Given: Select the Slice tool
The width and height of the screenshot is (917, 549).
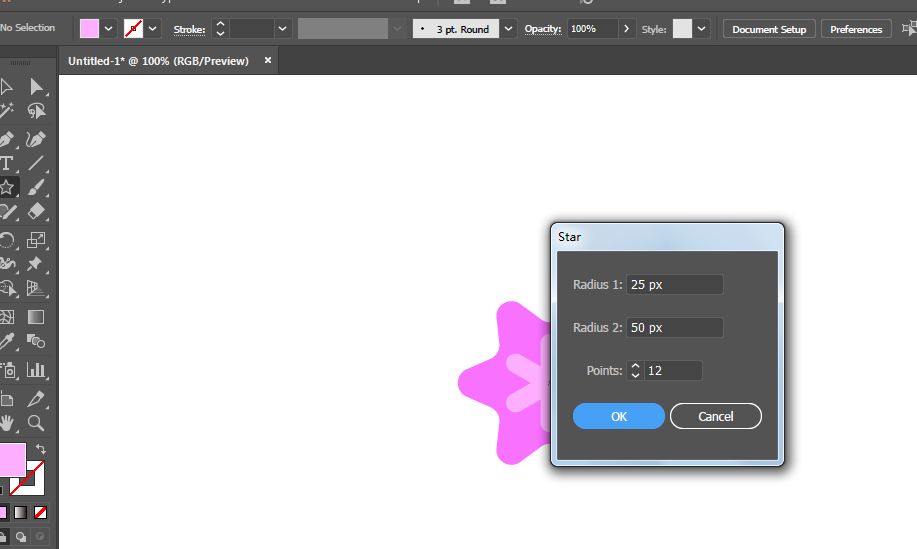Looking at the screenshot, I should (36, 399).
